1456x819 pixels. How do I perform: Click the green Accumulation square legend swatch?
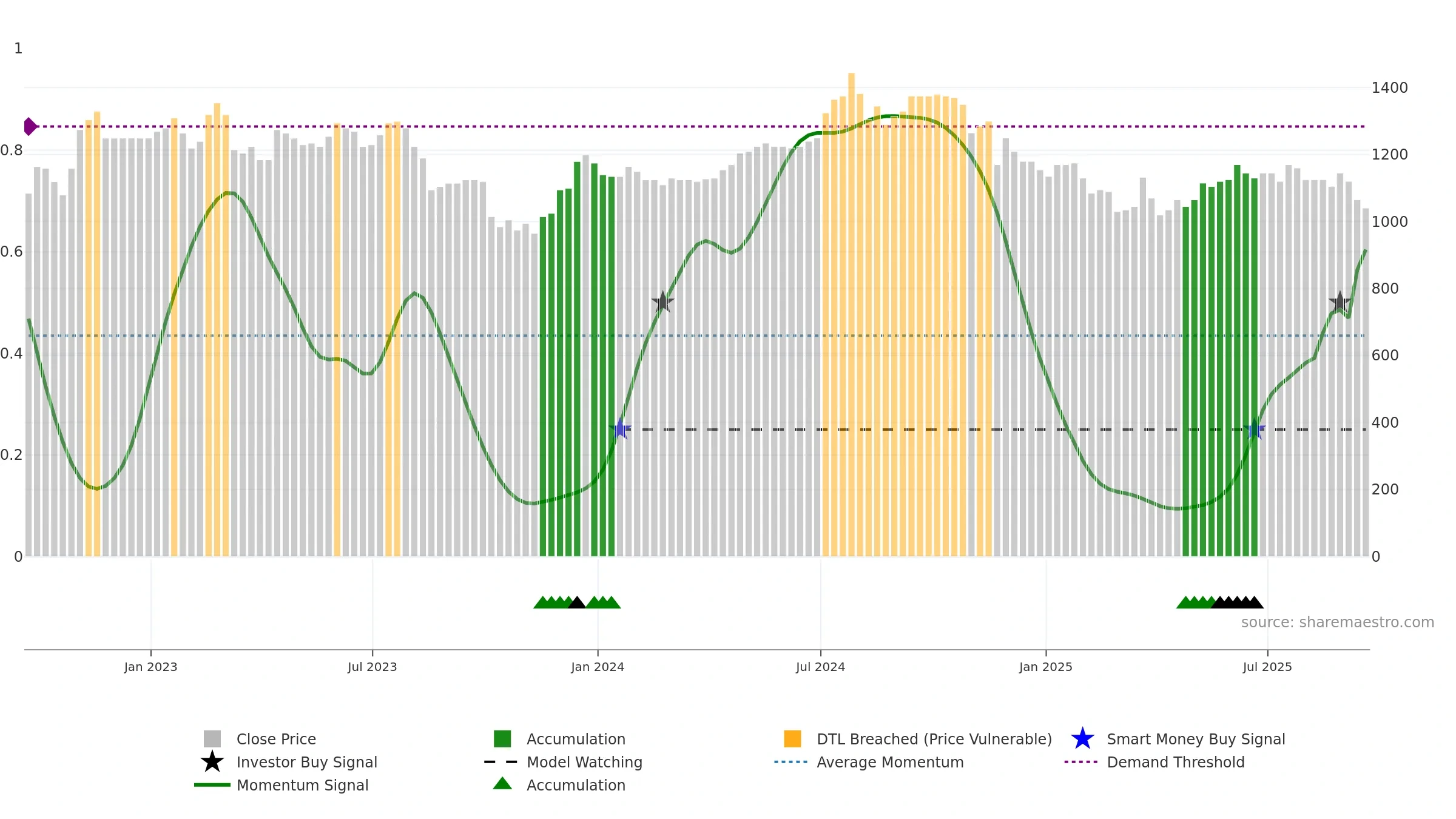tap(502, 738)
